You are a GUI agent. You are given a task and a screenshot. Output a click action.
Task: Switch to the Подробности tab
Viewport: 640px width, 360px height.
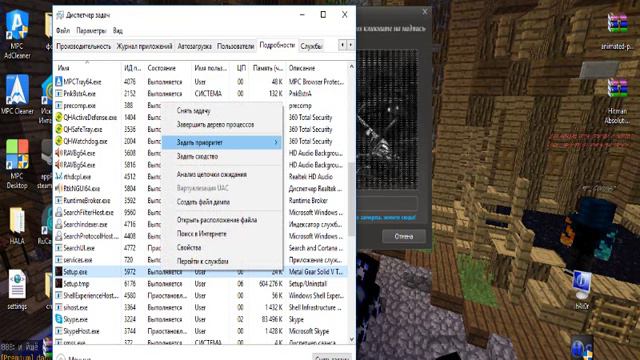[x=277, y=45]
